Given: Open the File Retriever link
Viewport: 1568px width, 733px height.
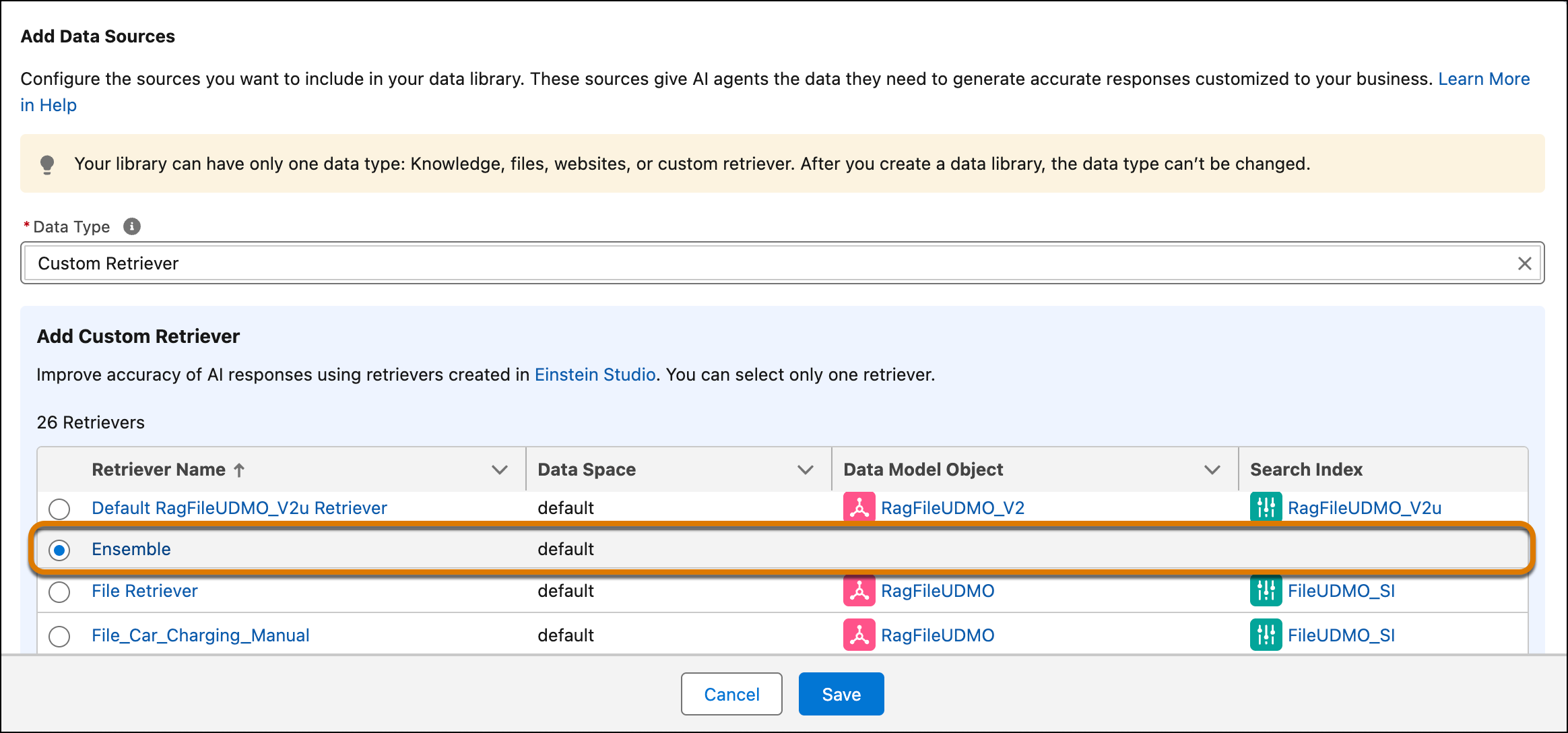Looking at the screenshot, I should click(x=145, y=591).
